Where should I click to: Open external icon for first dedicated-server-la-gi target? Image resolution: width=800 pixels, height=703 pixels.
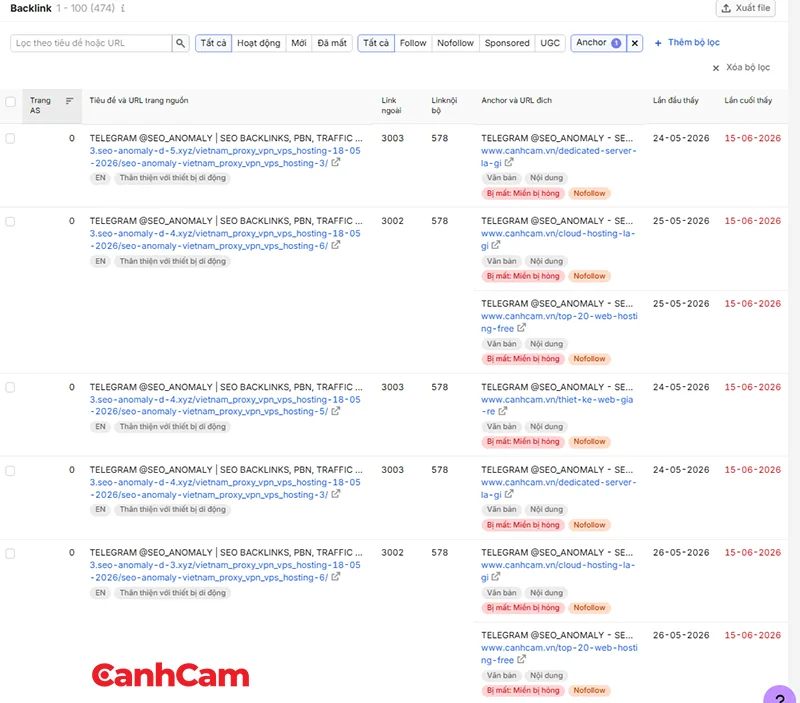click(x=509, y=162)
